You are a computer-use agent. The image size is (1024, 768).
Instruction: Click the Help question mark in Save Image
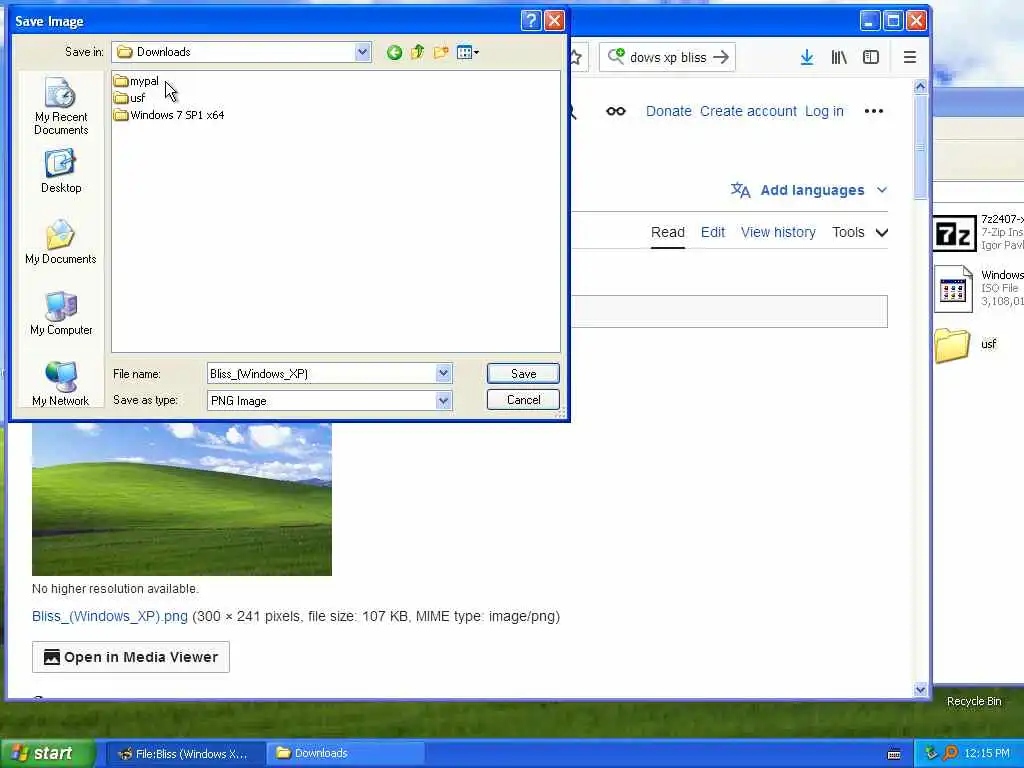(531, 21)
